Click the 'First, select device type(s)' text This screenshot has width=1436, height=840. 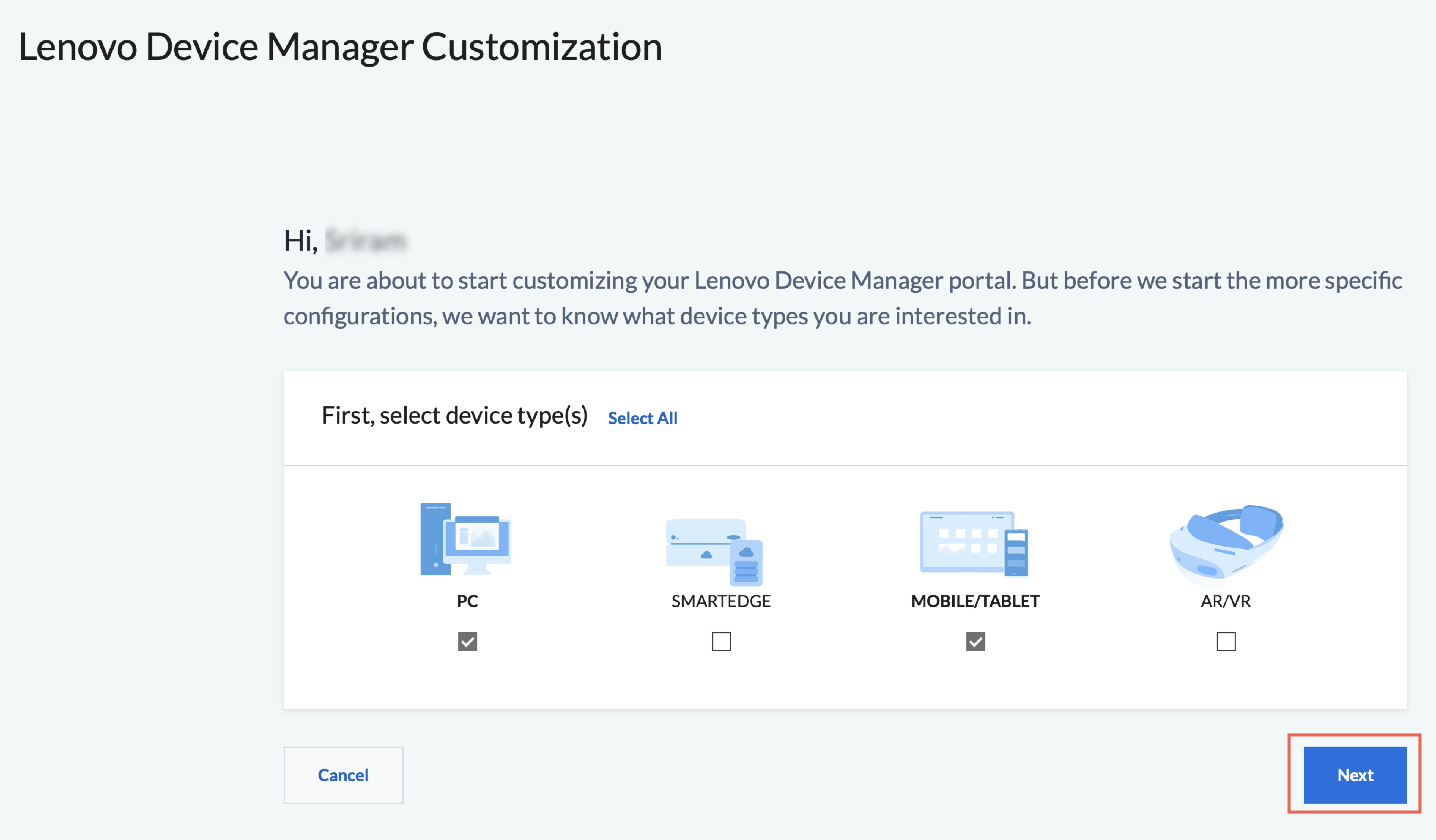tap(454, 416)
